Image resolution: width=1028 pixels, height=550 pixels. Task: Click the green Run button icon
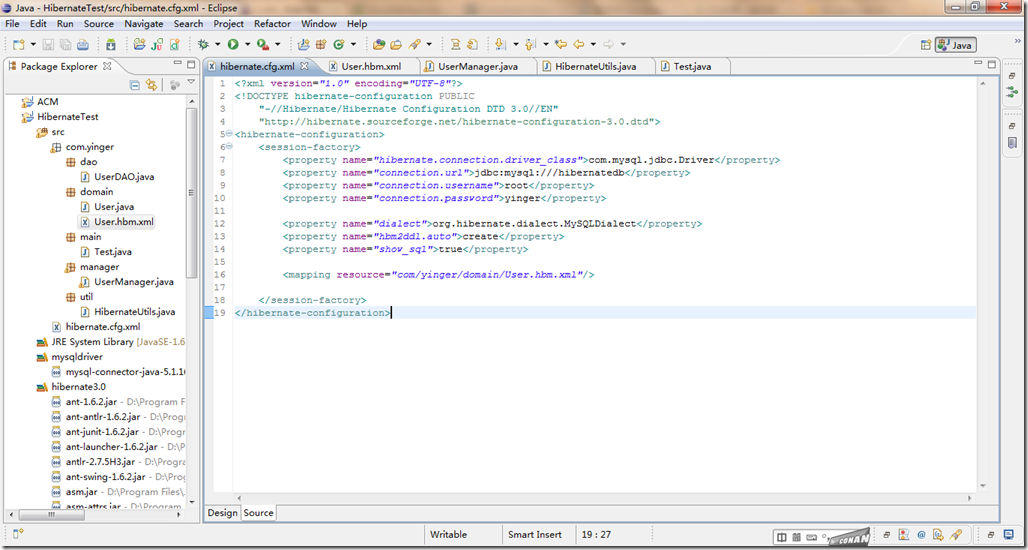(x=233, y=44)
